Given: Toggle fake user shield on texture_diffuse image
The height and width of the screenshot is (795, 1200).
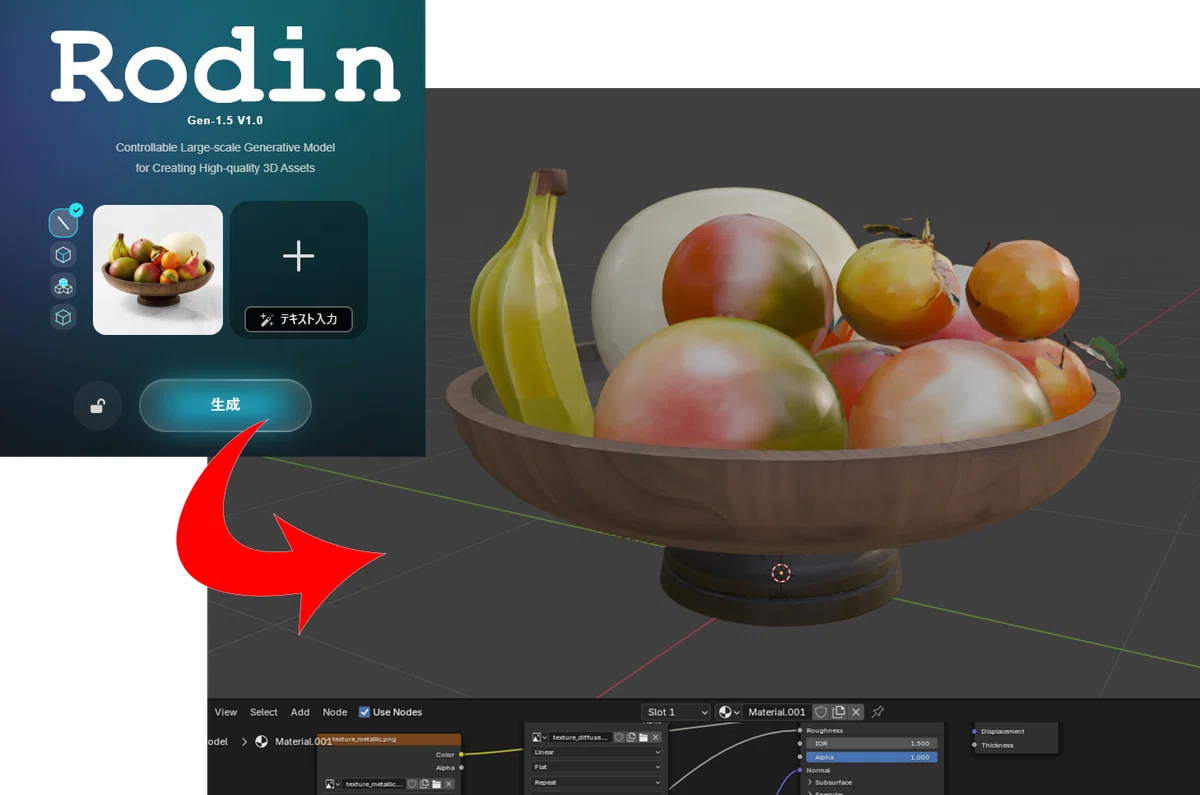Looking at the screenshot, I should pos(619,737).
